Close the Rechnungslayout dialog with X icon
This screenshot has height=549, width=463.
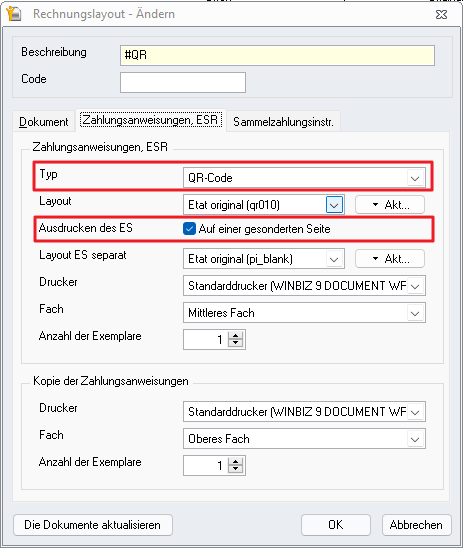pos(441,14)
